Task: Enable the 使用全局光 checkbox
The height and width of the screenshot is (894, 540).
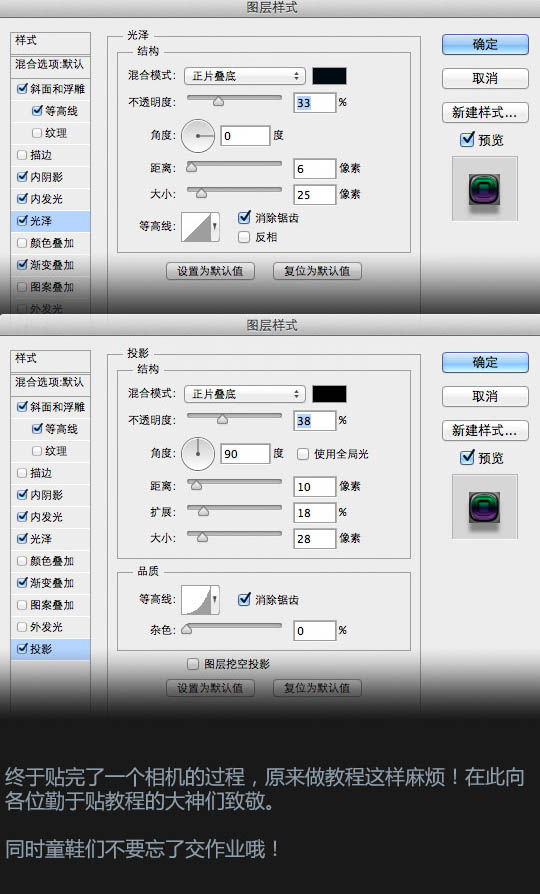Action: 303,454
